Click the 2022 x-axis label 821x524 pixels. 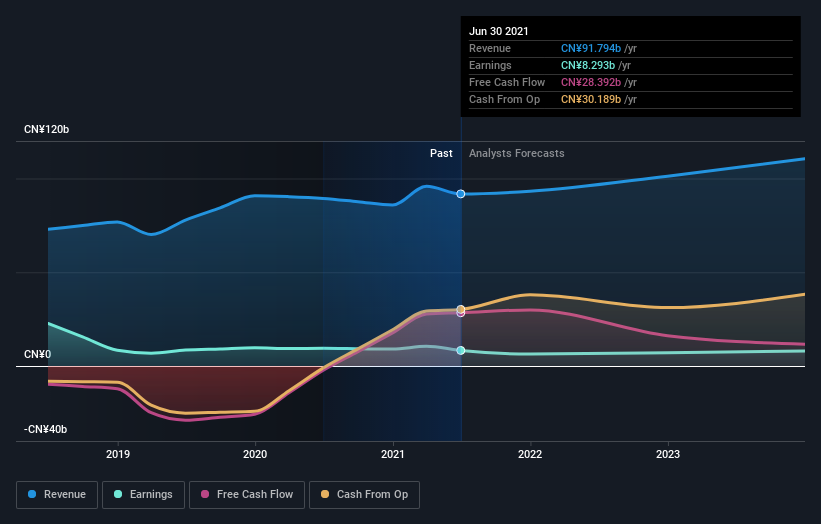(x=530, y=454)
